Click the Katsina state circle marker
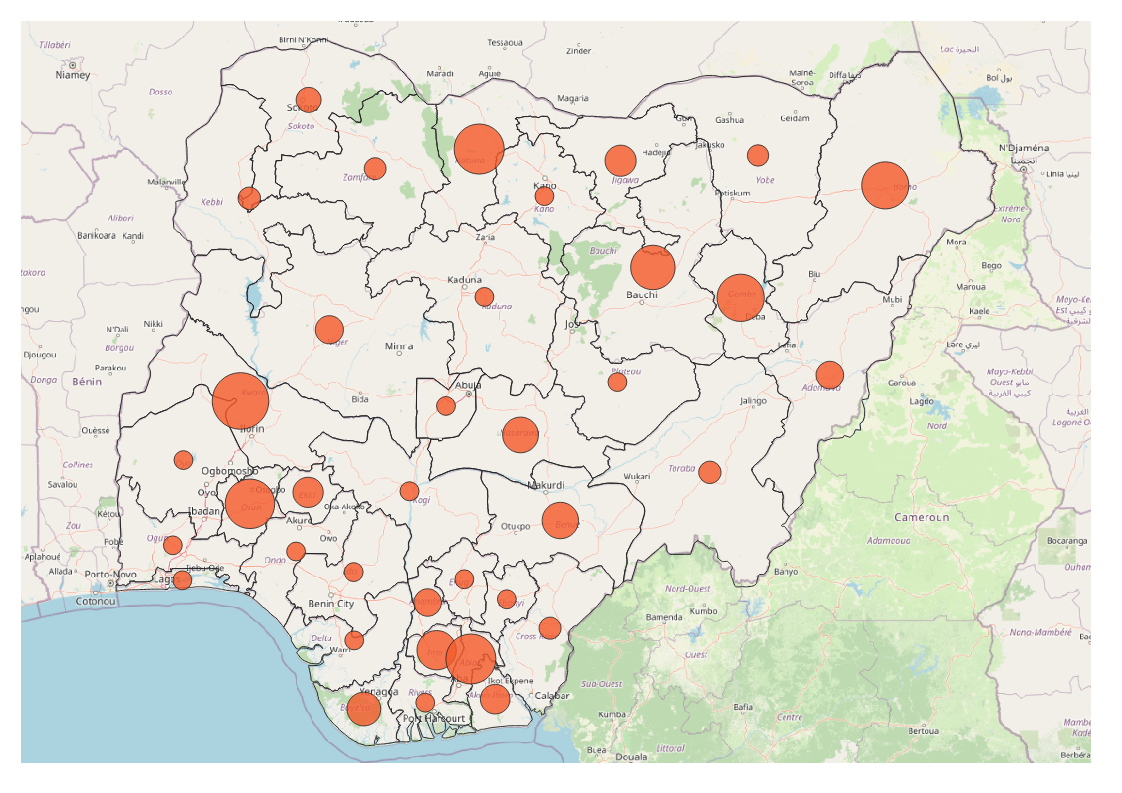 [477, 151]
